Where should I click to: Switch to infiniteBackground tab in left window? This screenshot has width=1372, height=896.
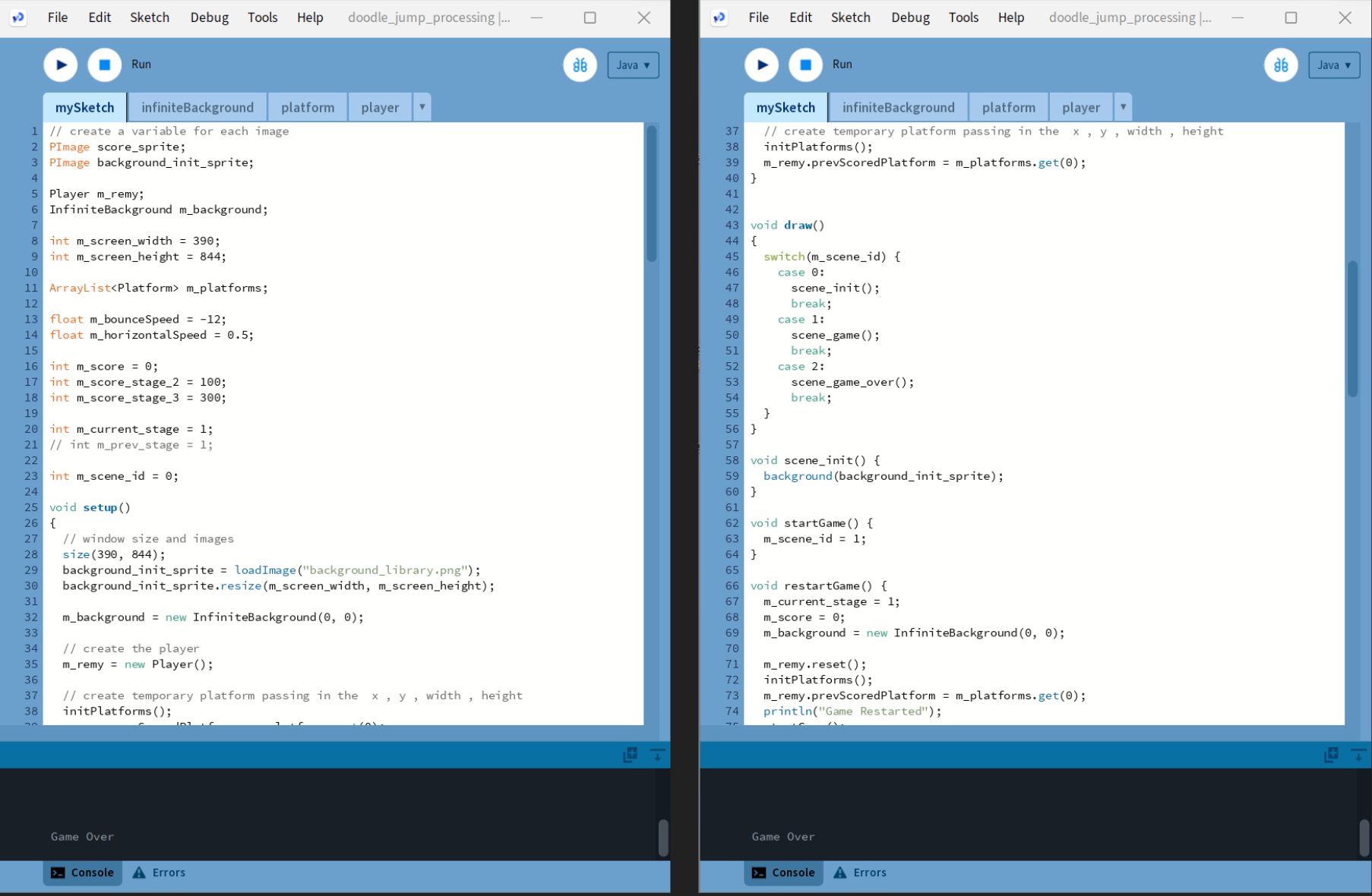(198, 108)
